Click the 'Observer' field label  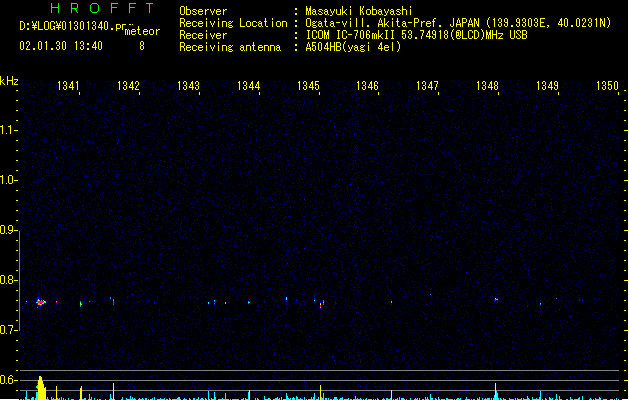pos(203,11)
